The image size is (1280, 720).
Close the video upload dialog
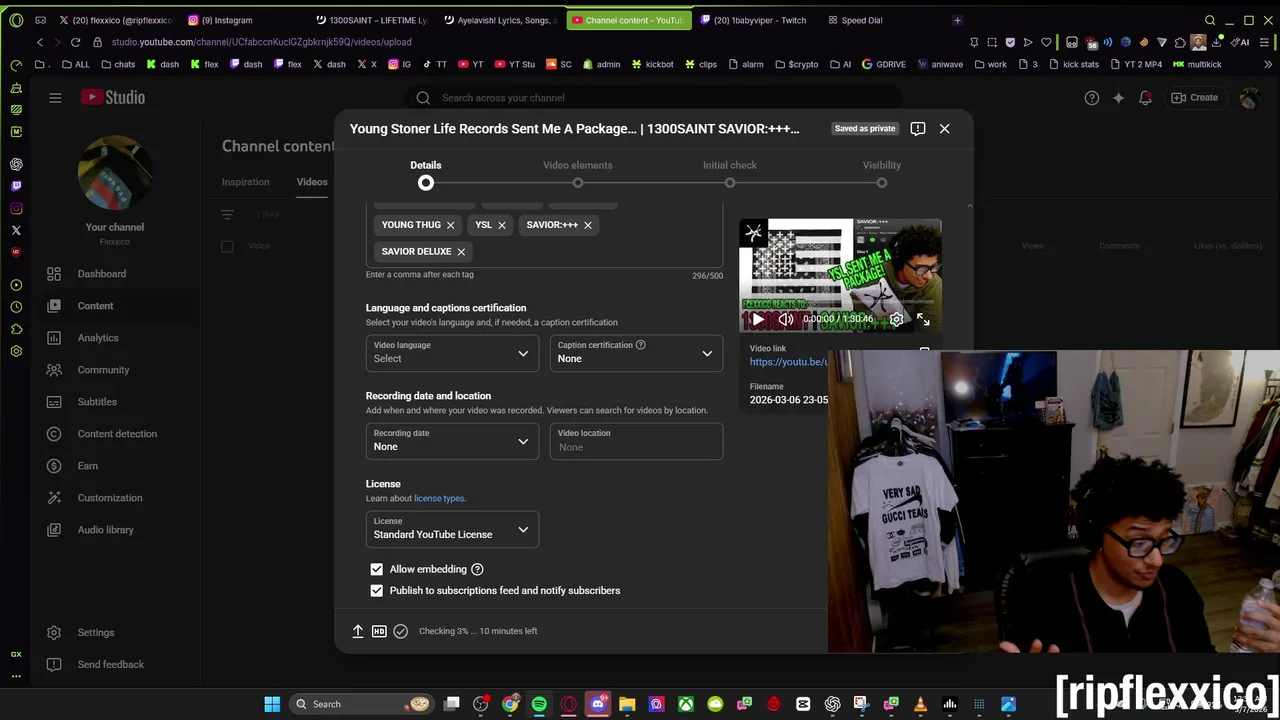pos(944,128)
